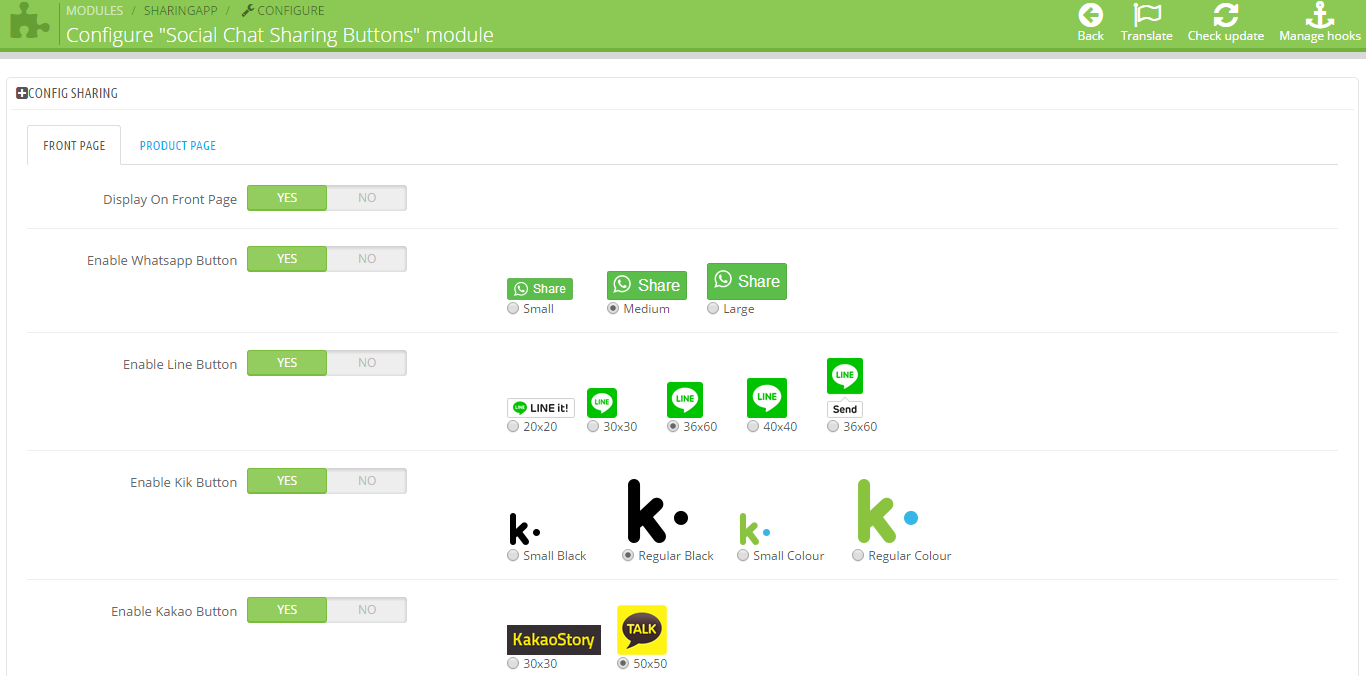Select the Regular Colour Kik radio button
Viewport: 1366px width, 676px height.
click(858, 555)
